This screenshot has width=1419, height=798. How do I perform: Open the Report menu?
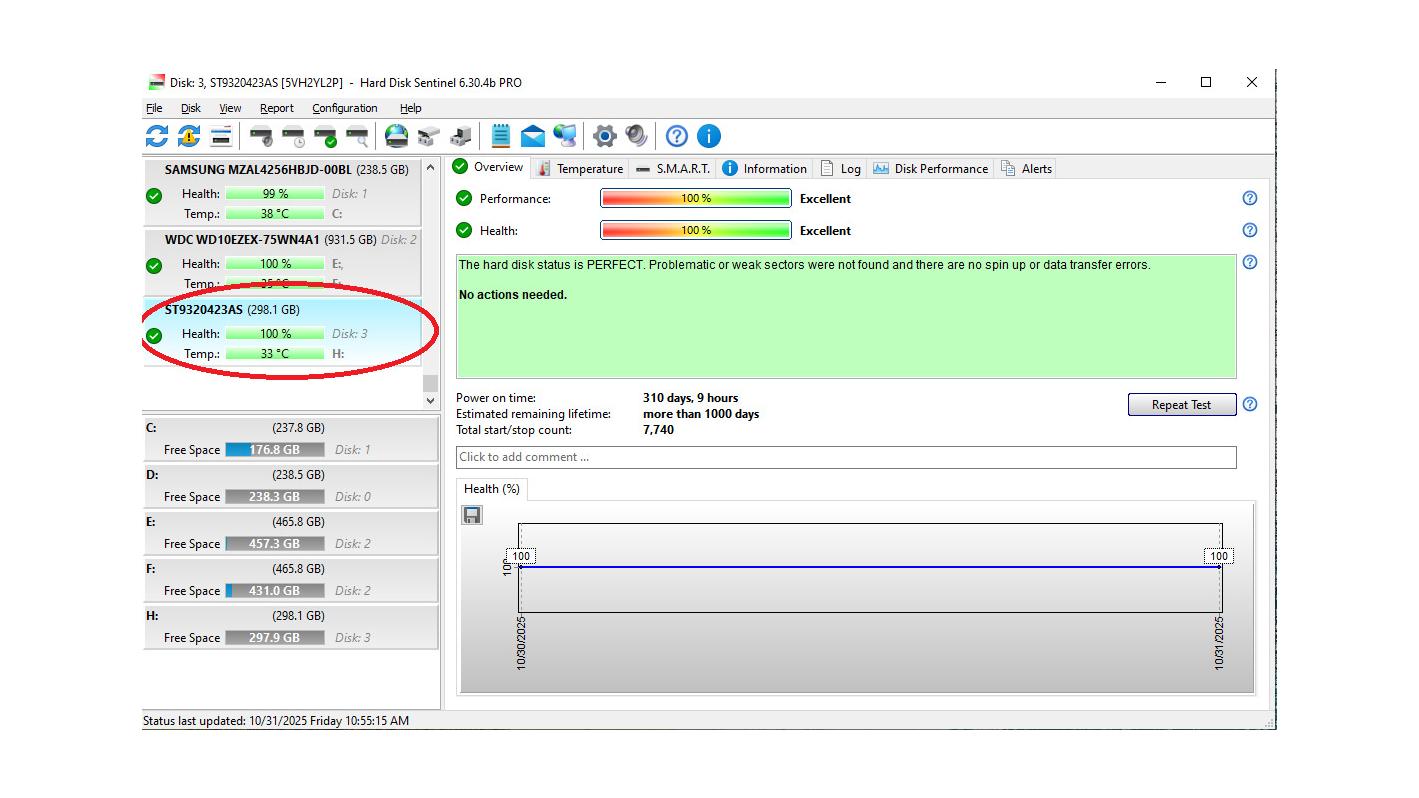pos(277,108)
